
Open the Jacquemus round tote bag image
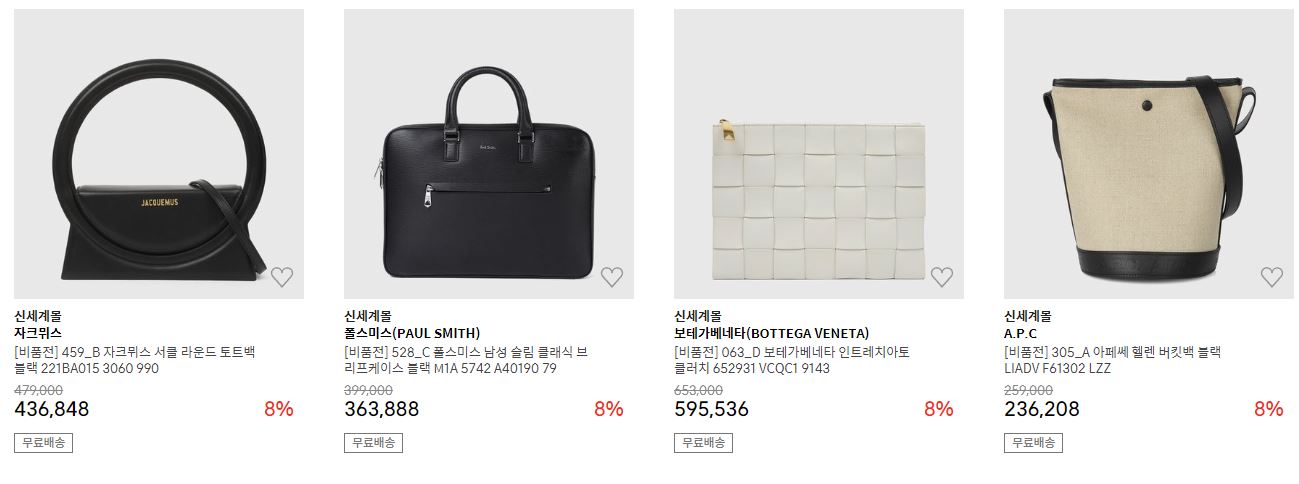pos(159,154)
